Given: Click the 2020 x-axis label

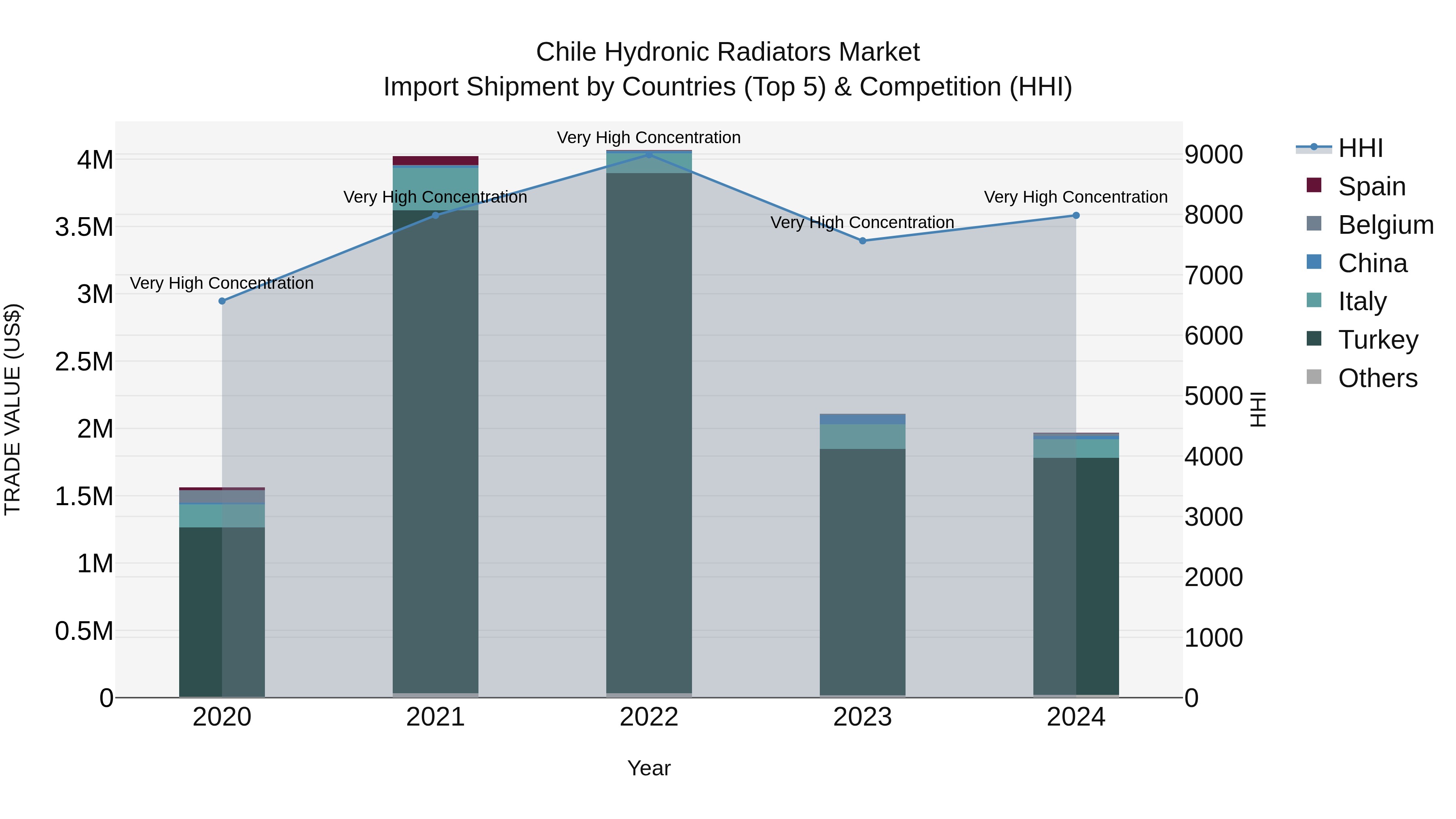Looking at the screenshot, I should coord(222,717).
